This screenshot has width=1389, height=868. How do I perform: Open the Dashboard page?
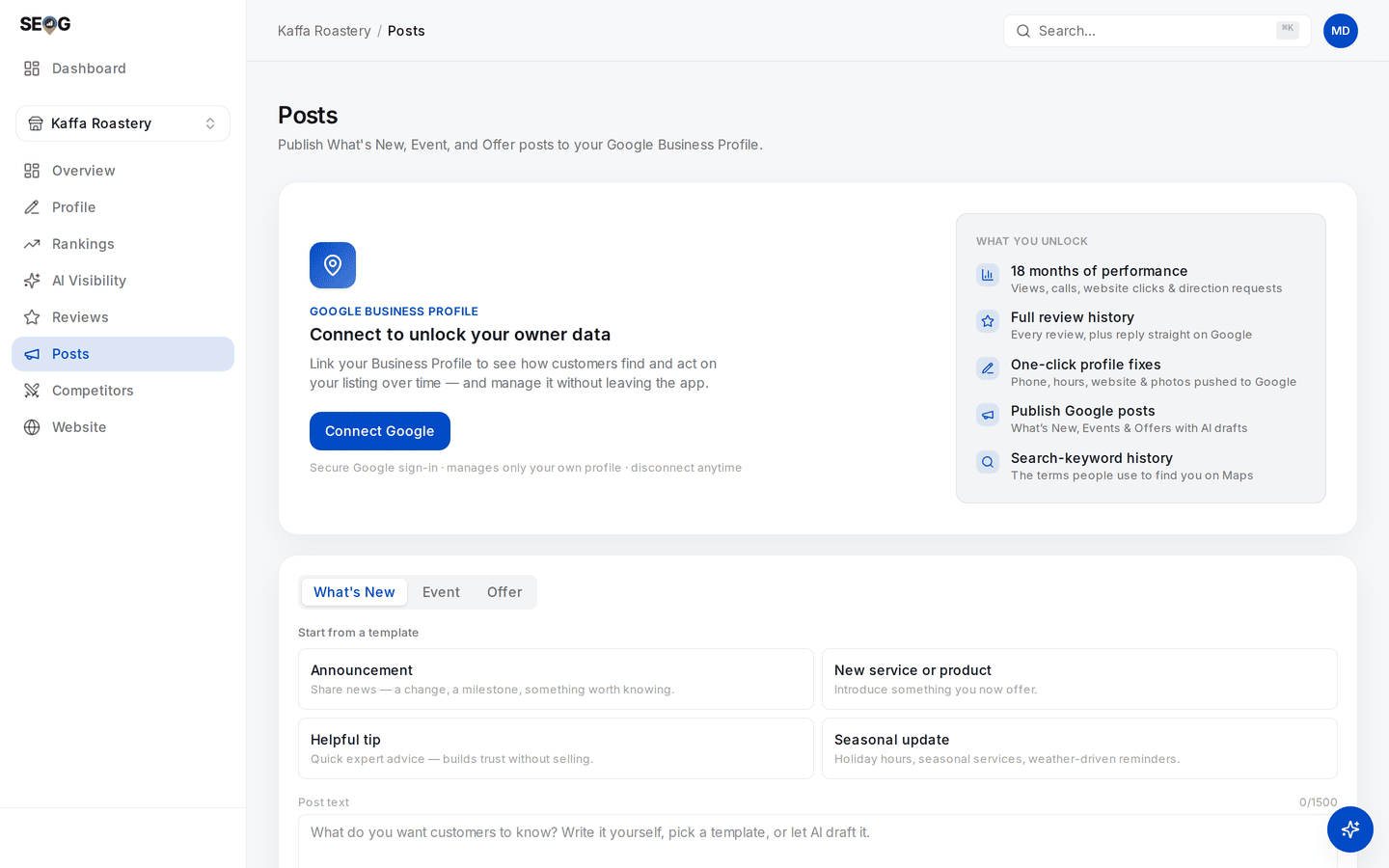click(123, 68)
